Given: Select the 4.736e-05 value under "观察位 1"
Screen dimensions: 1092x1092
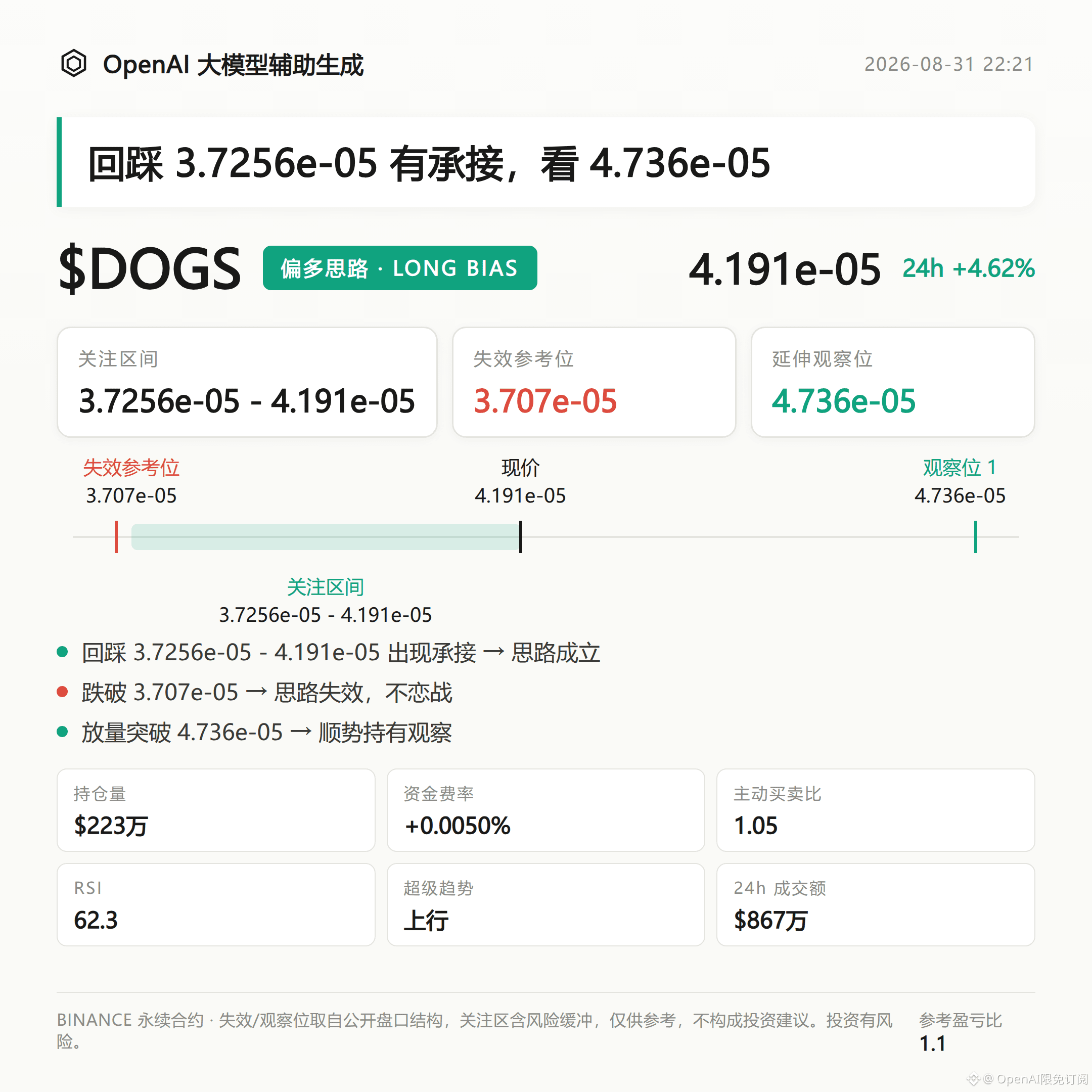Looking at the screenshot, I should (x=960, y=495).
